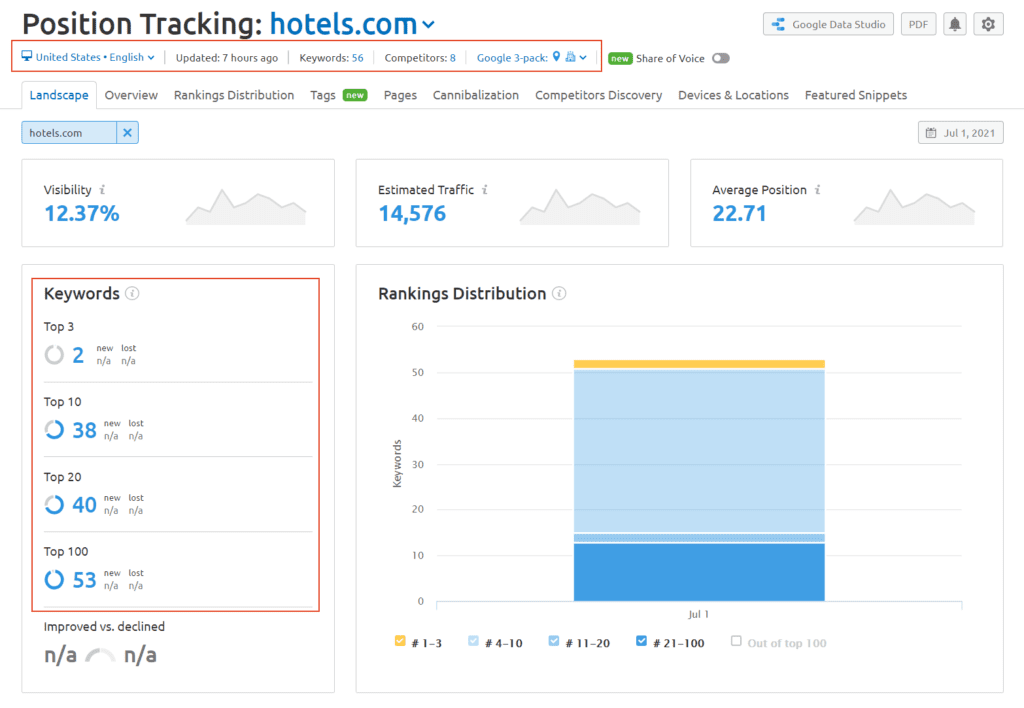Click the Average Position sparkline chart
The width and height of the screenshot is (1024, 708).
(914, 206)
